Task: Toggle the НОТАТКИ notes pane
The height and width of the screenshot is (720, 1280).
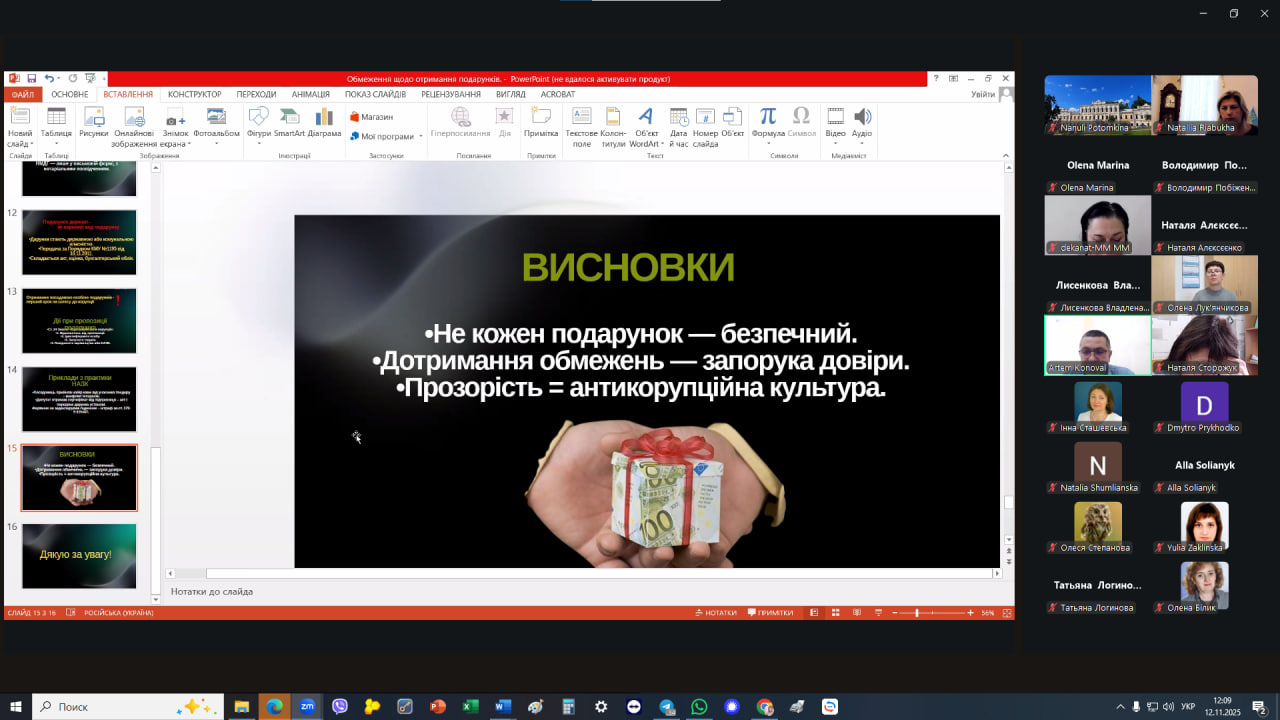Action: click(714, 613)
